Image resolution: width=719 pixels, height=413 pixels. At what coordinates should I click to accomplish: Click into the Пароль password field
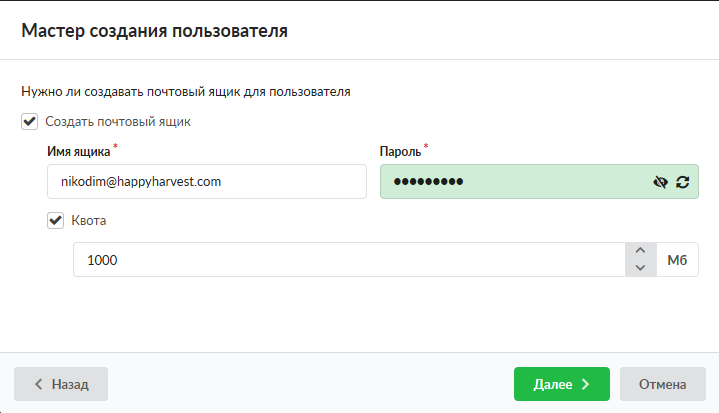click(510, 182)
